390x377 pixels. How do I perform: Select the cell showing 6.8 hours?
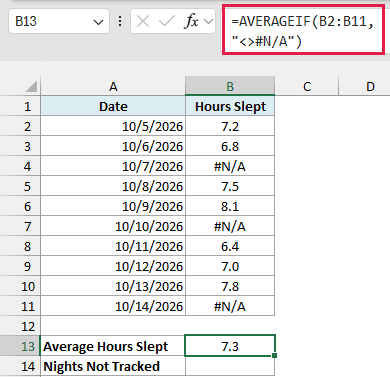pyautogui.click(x=230, y=146)
